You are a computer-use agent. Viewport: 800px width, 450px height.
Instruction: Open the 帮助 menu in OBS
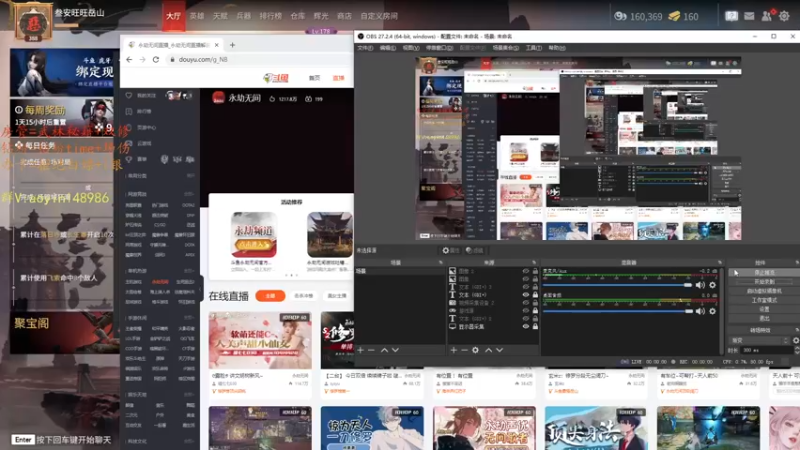[557, 48]
